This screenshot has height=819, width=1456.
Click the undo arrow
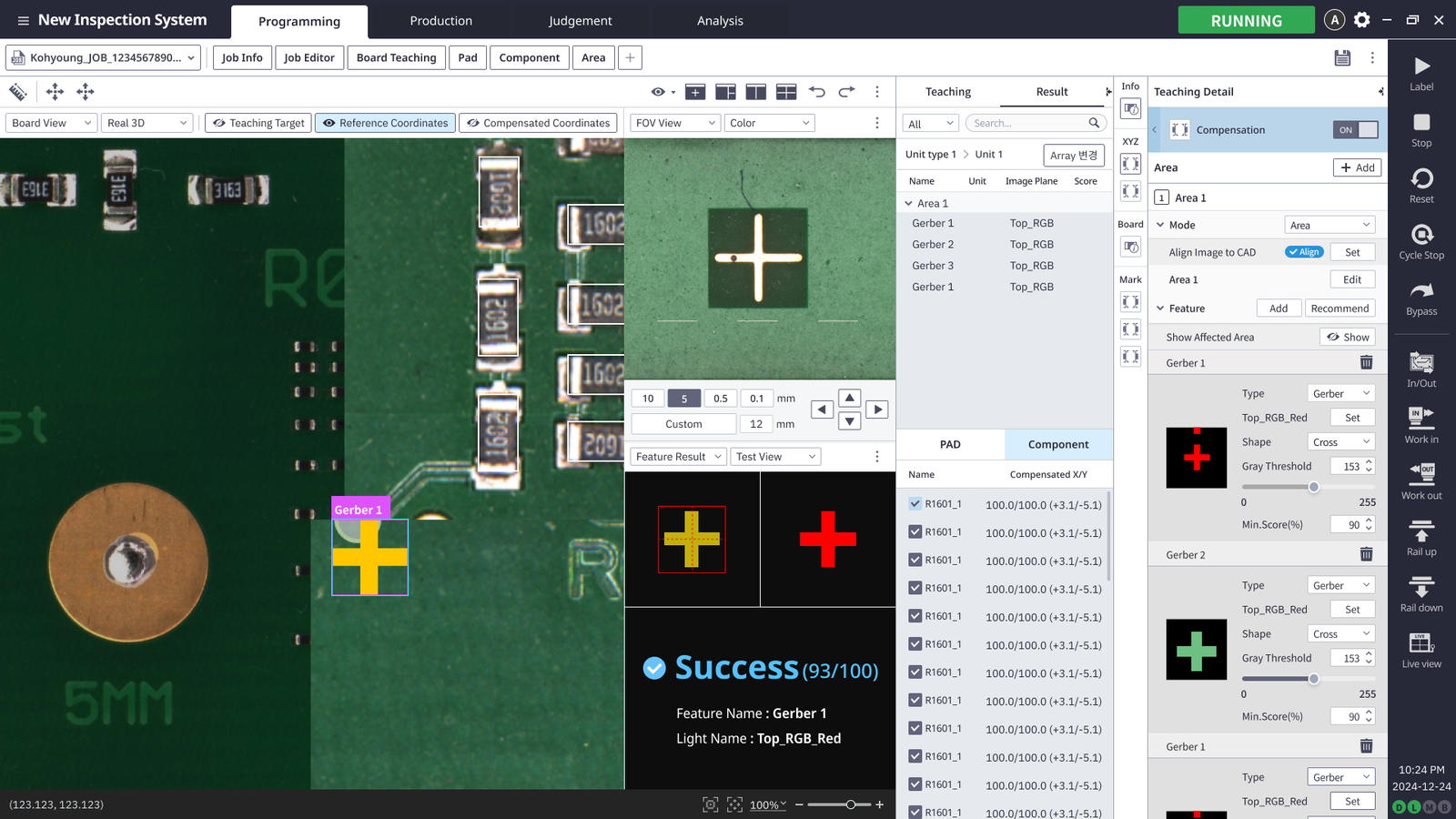(816, 92)
